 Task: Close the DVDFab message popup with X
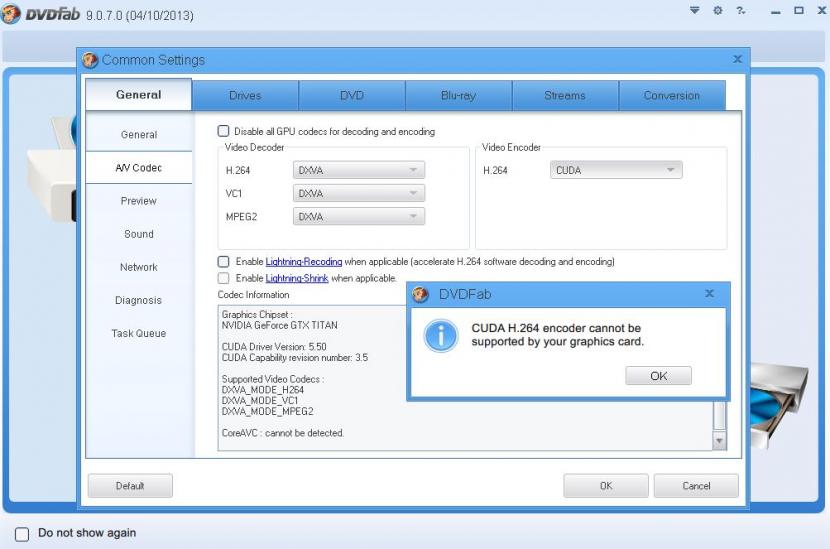(709, 294)
